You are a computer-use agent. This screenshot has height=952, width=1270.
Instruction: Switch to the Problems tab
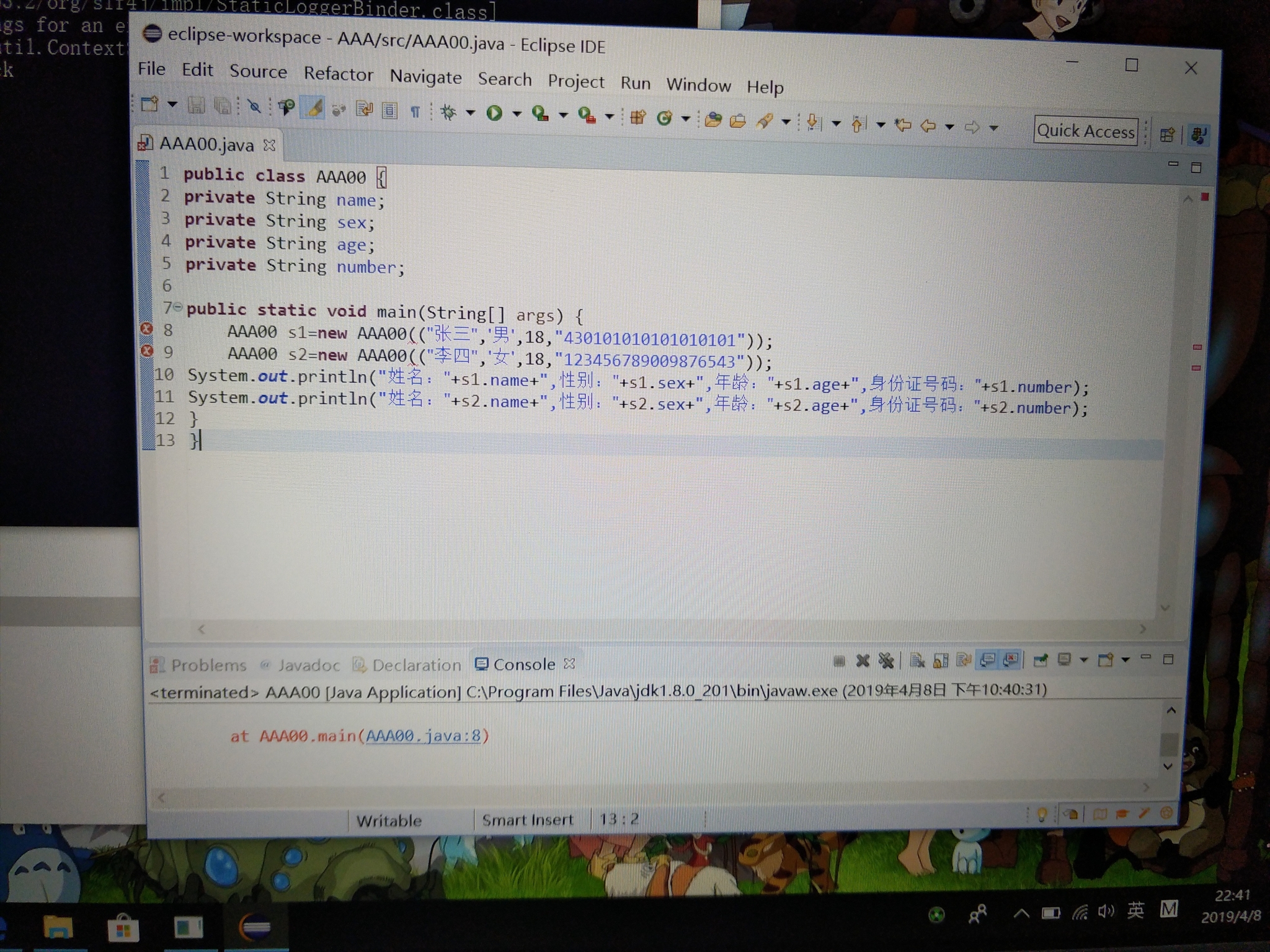tap(208, 665)
